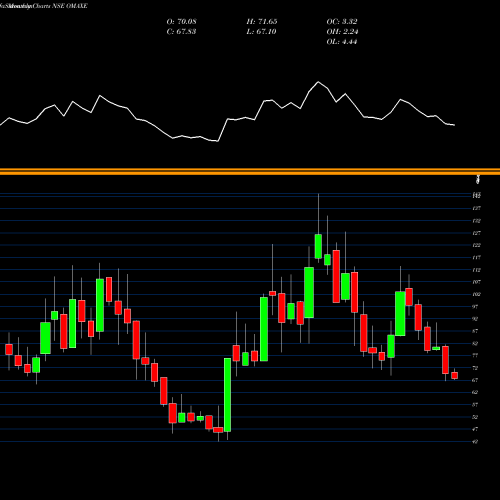The height and width of the screenshot is (500, 500).
Task: Select the tall green candle rising from the chart low
Action: (227, 395)
